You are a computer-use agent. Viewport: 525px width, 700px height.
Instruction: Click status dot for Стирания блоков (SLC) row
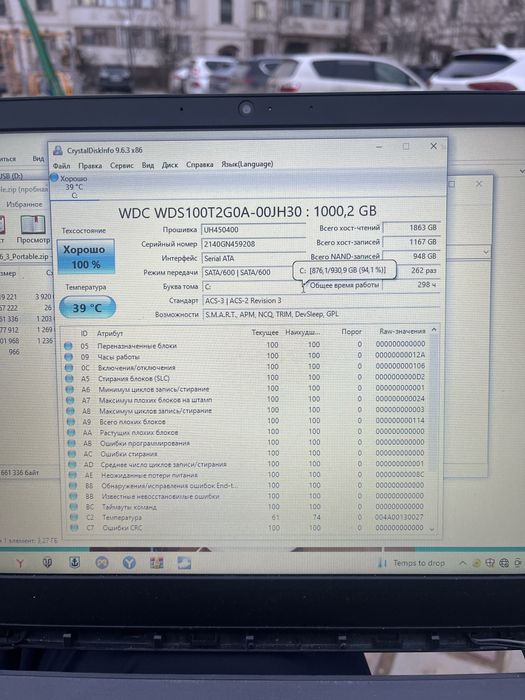[69, 378]
